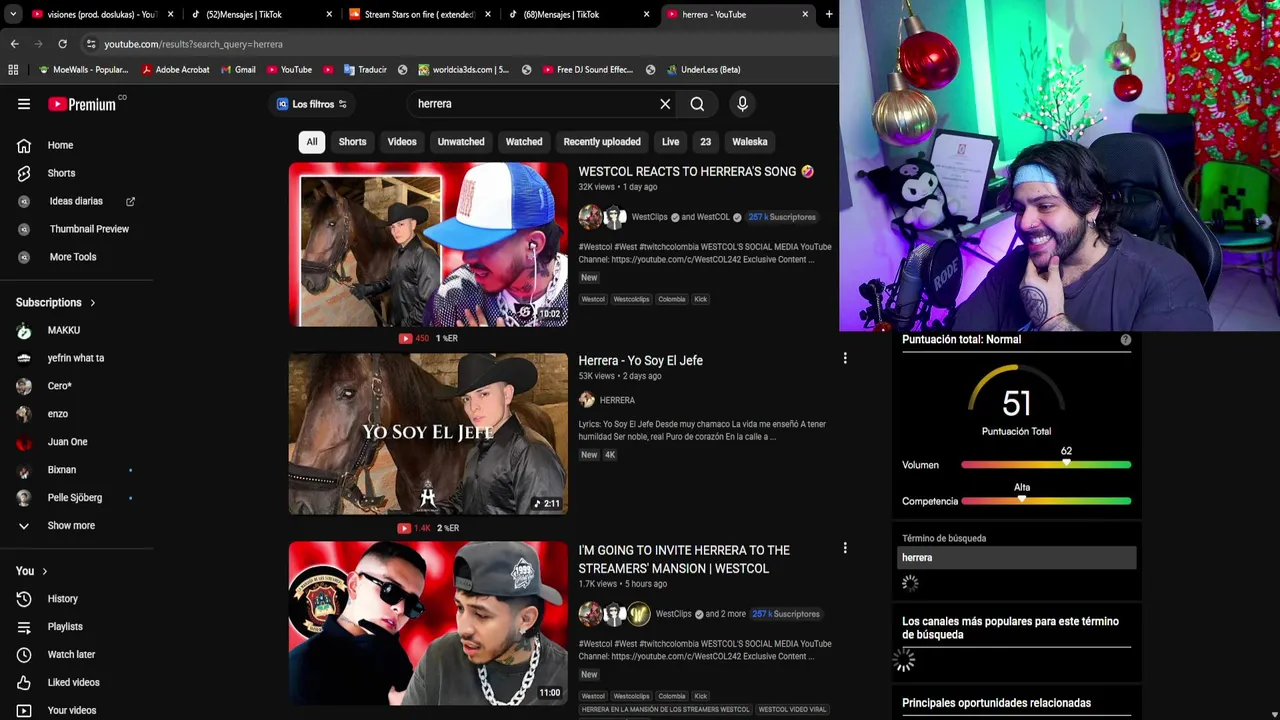Select the herrera término de búsqueda row
The height and width of the screenshot is (720, 1280).
tap(1016, 558)
